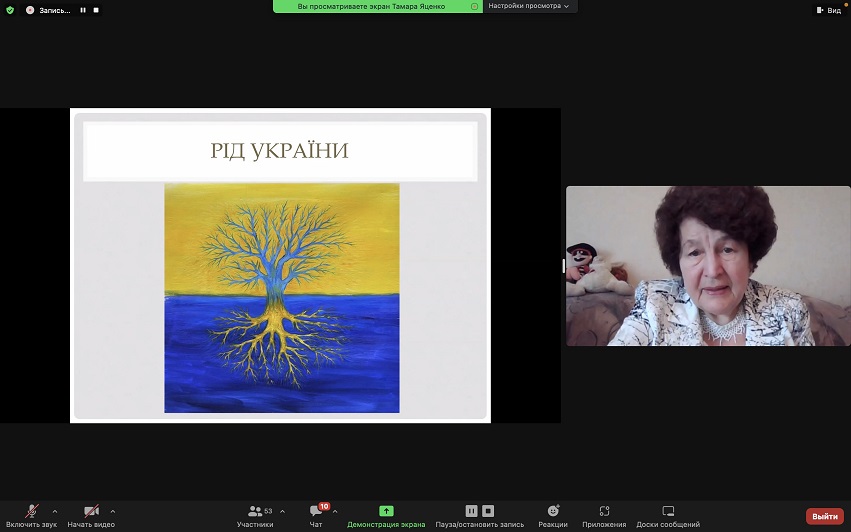The height and width of the screenshot is (532, 851).
Task: Expand chat options arrow
Action: (x=335, y=511)
